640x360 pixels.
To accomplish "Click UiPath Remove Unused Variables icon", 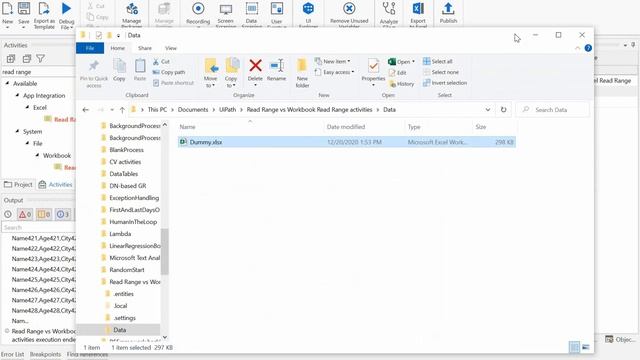I will [349, 9].
